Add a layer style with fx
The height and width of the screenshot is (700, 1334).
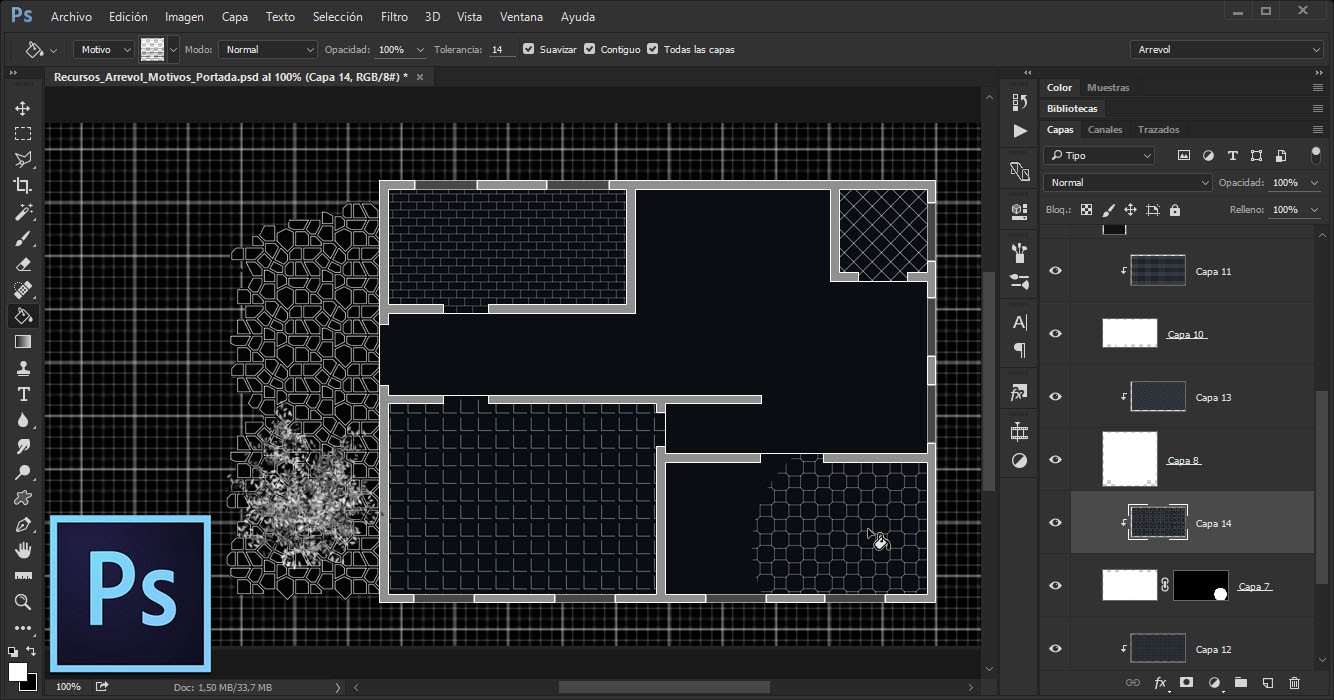tap(1161, 683)
